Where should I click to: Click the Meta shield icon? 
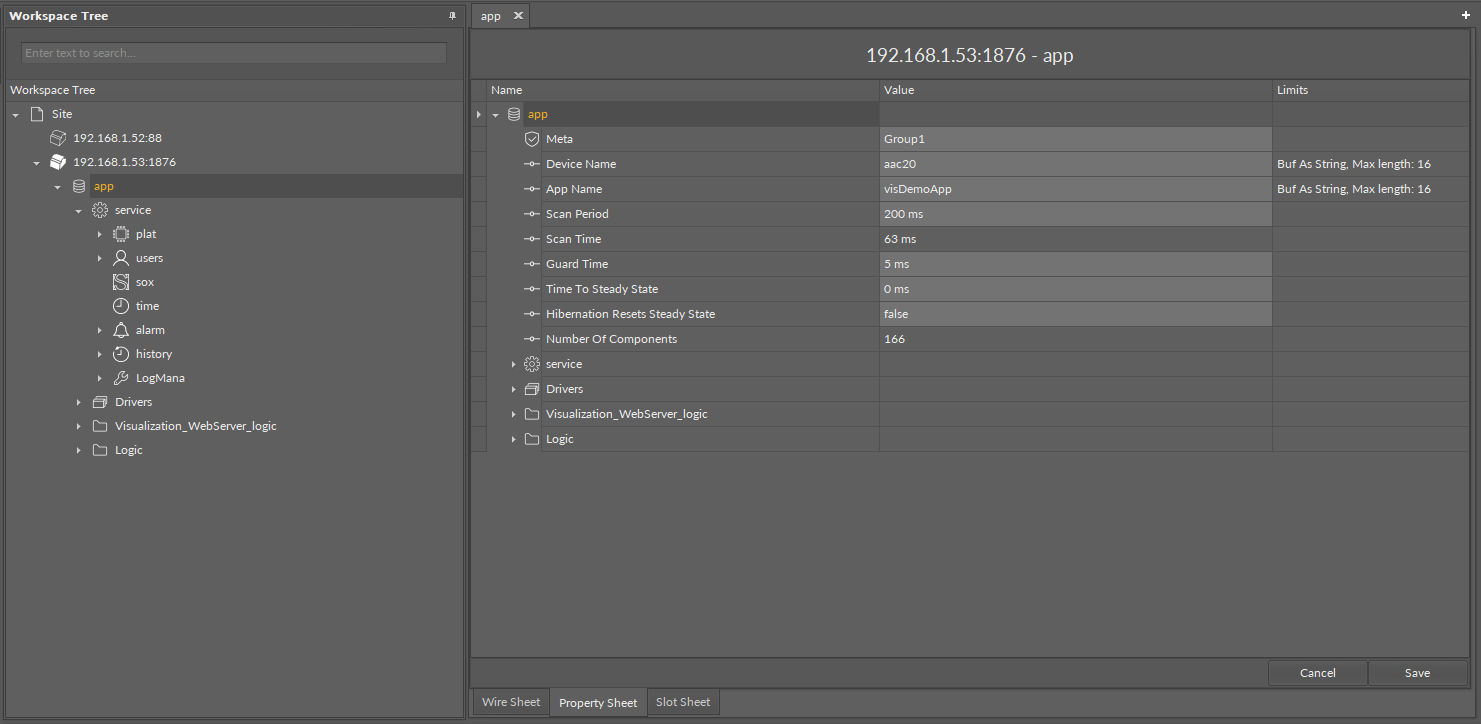pos(532,139)
